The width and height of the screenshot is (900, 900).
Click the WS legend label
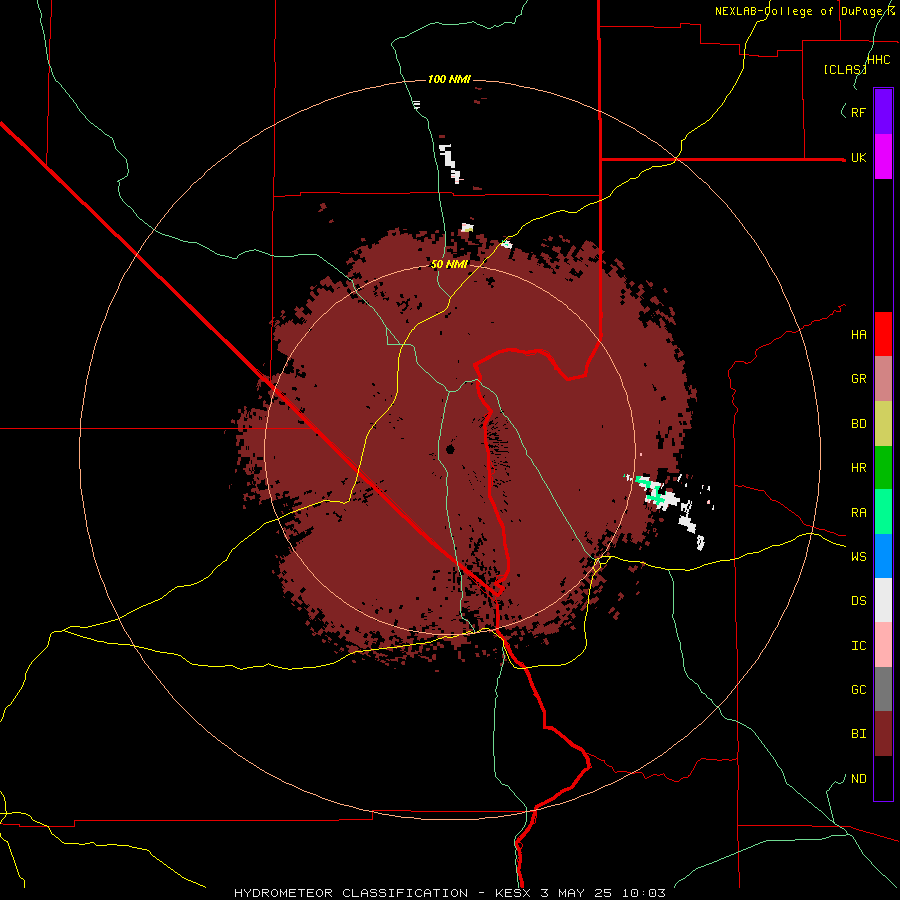point(858,557)
